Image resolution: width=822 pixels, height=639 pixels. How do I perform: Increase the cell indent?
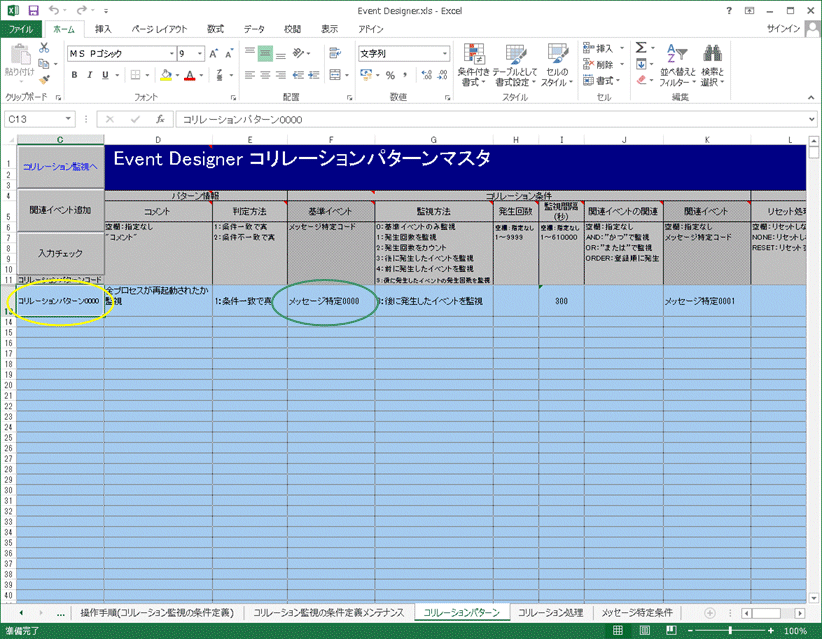click(x=314, y=75)
